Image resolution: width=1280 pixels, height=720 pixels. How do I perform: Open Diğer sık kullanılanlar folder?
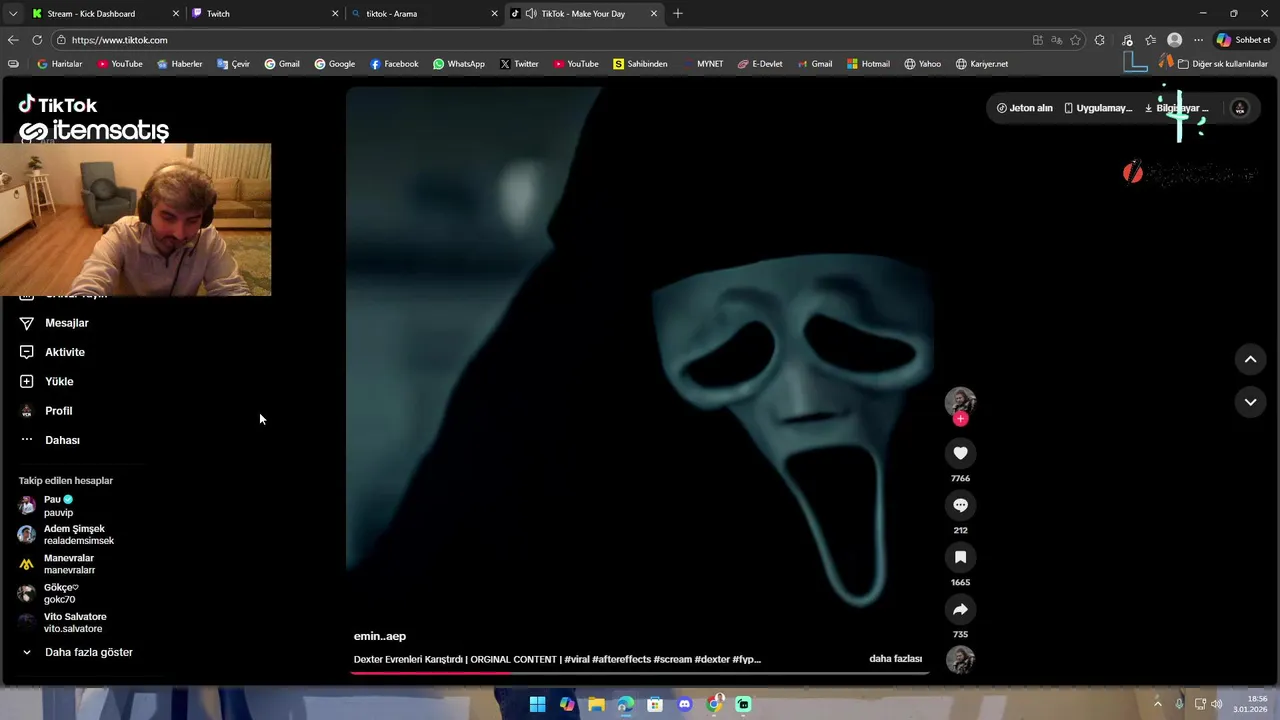(1222, 64)
